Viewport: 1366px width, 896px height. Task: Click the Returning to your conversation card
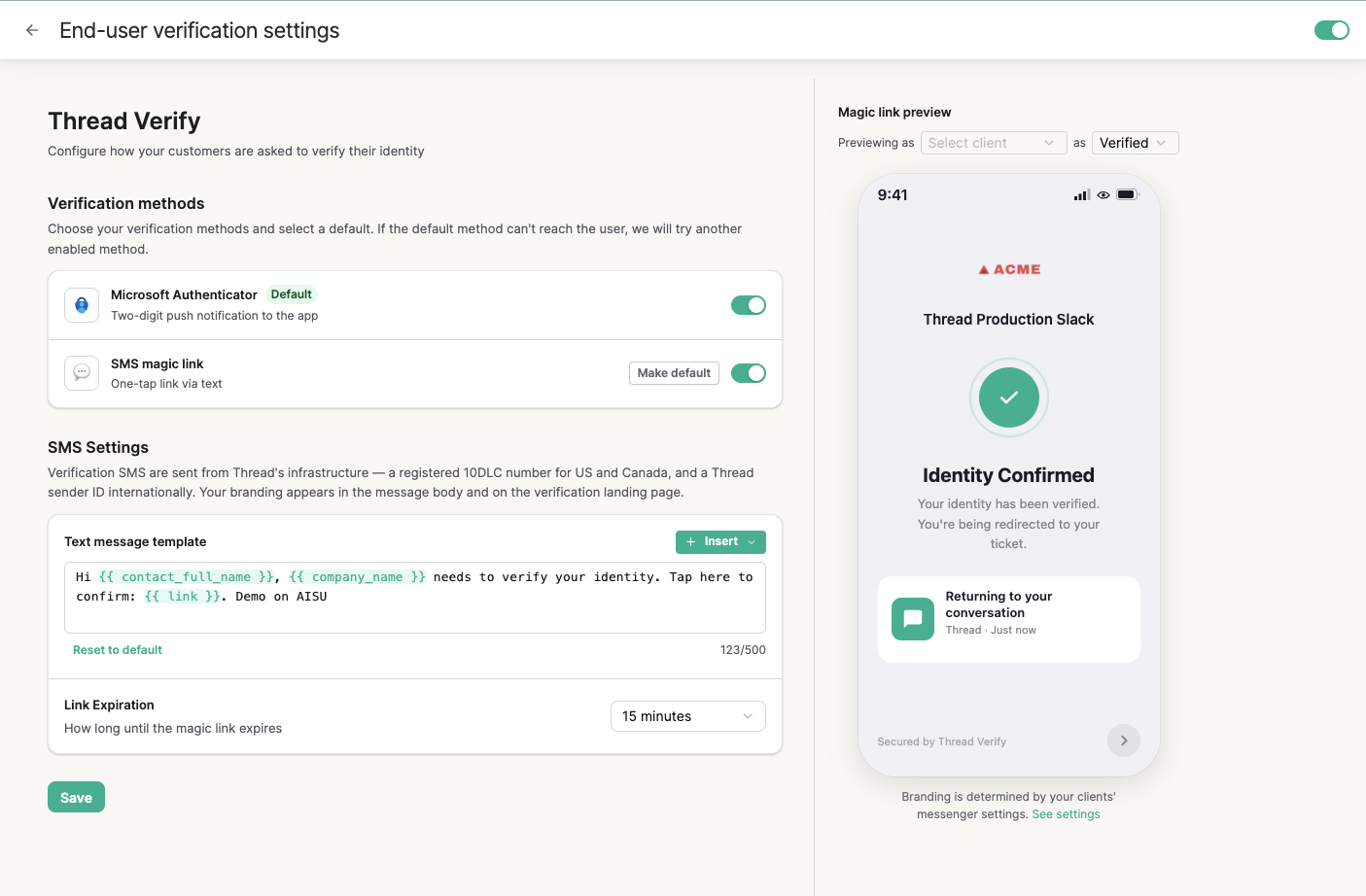click(x=1009, y=619)
